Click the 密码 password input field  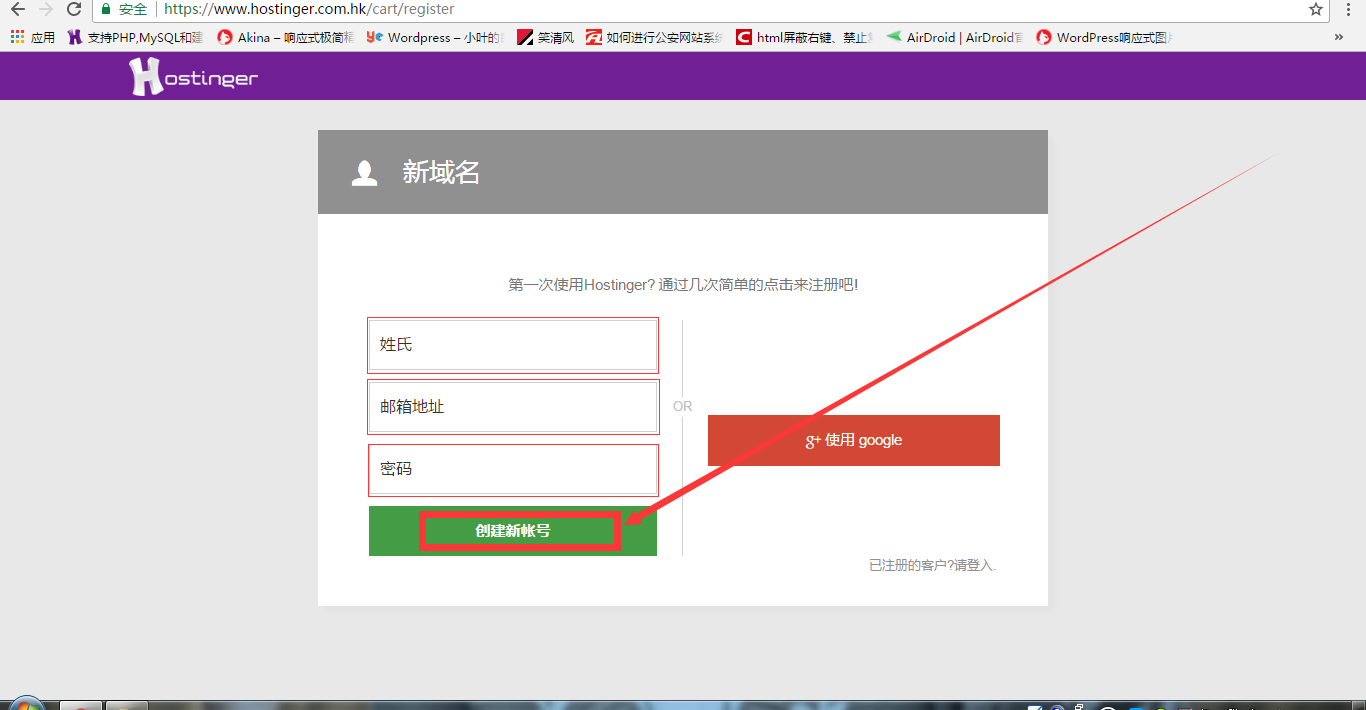[513, 470]
